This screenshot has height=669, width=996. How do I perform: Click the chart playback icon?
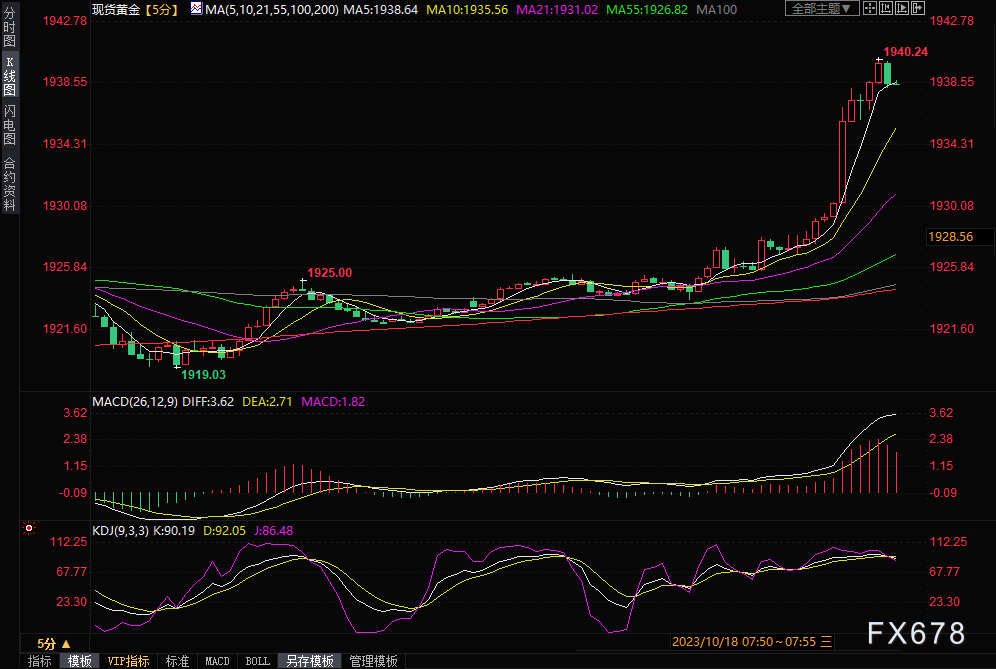(901, 8)
